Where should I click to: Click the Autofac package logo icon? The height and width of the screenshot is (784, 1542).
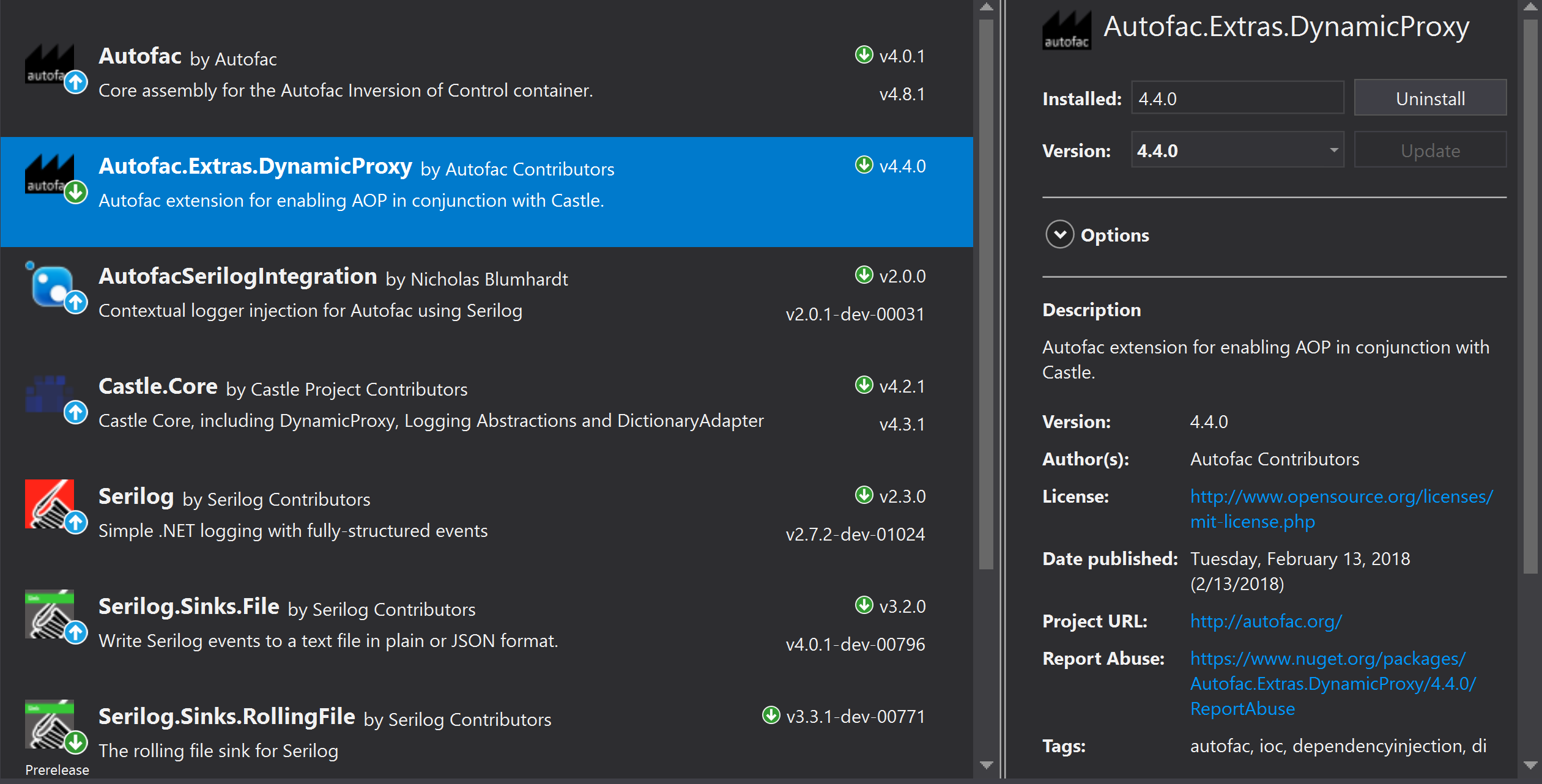pyautogui.click(x=49, y=64)
